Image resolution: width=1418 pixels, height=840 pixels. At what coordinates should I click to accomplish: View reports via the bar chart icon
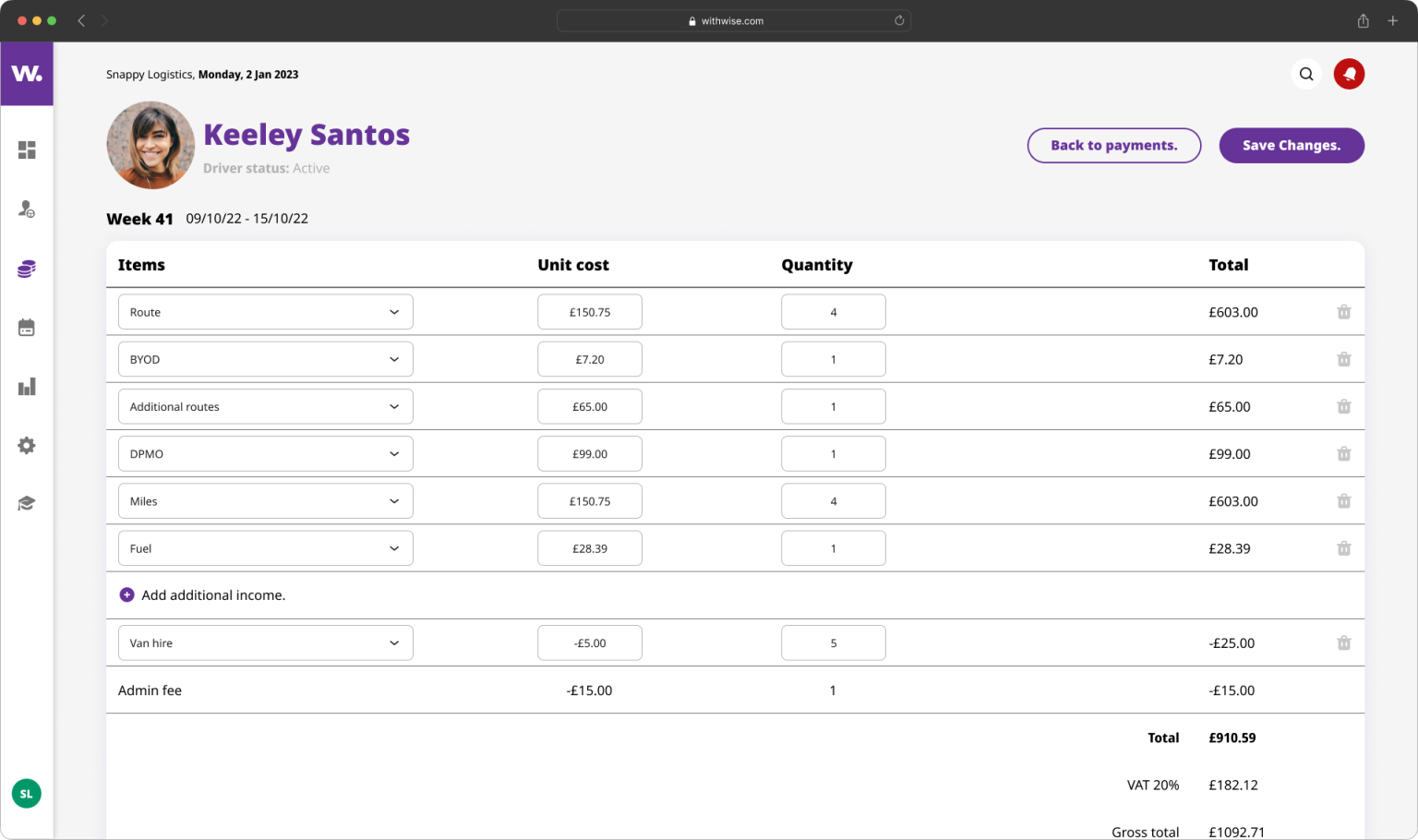point(27,386)
